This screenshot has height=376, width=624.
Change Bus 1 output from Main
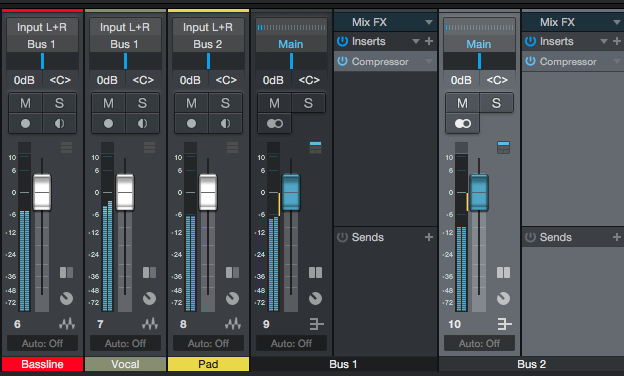(x=291, y=44)
